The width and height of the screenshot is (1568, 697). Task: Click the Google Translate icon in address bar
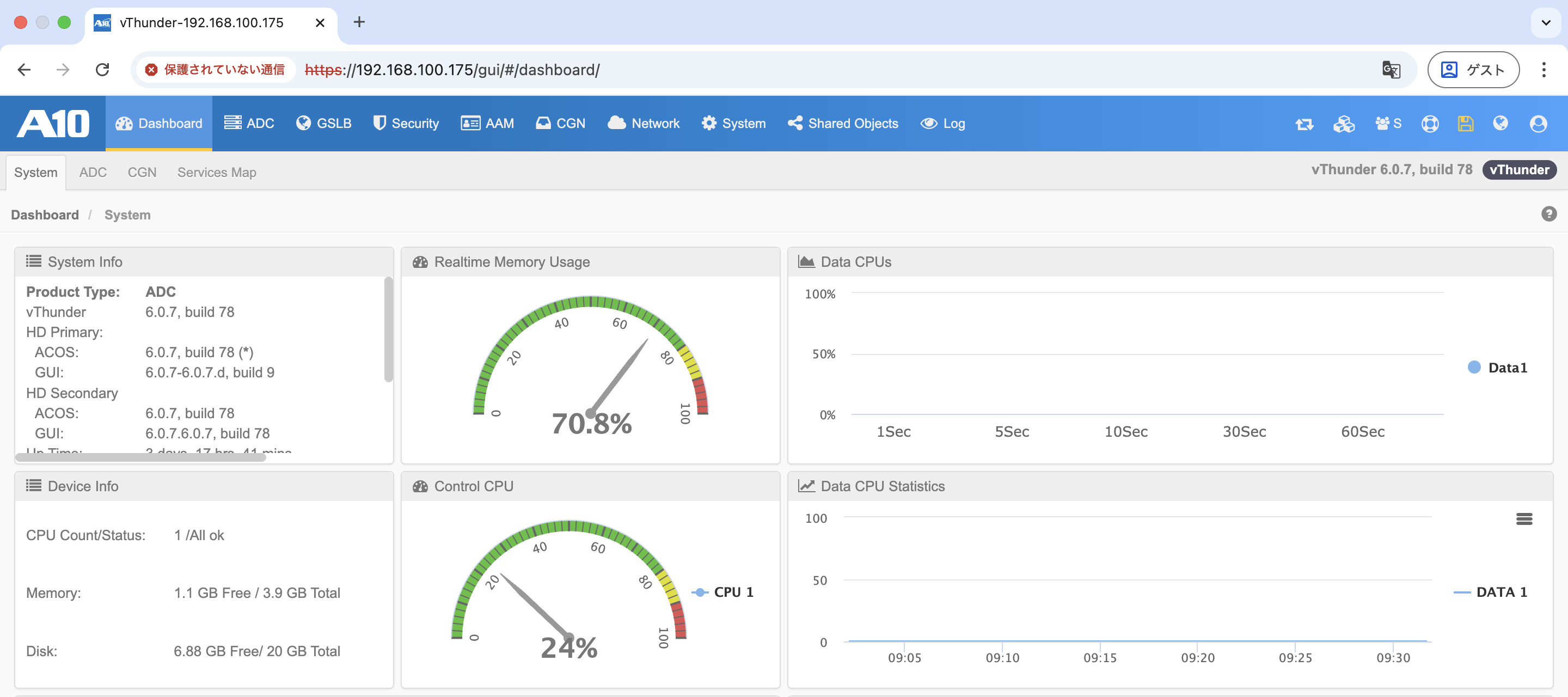click(1391, 70)
